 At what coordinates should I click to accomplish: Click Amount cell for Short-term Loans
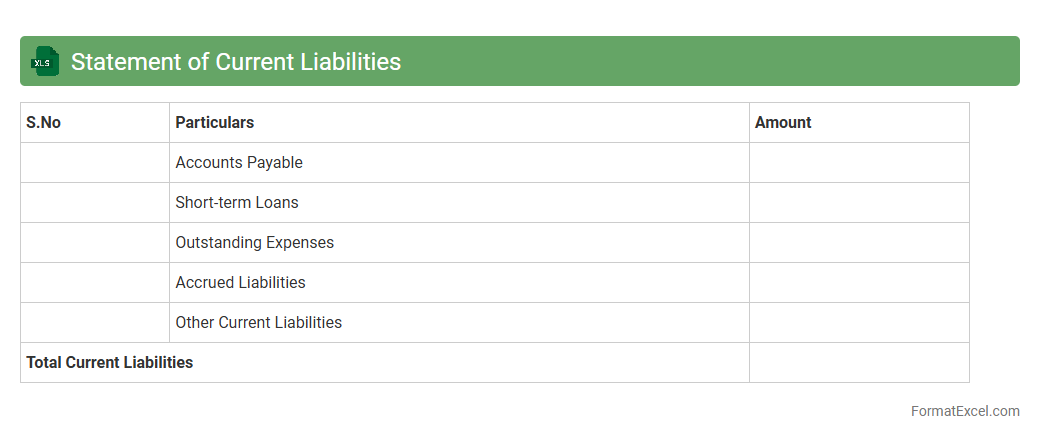click(x=859, y=203)
